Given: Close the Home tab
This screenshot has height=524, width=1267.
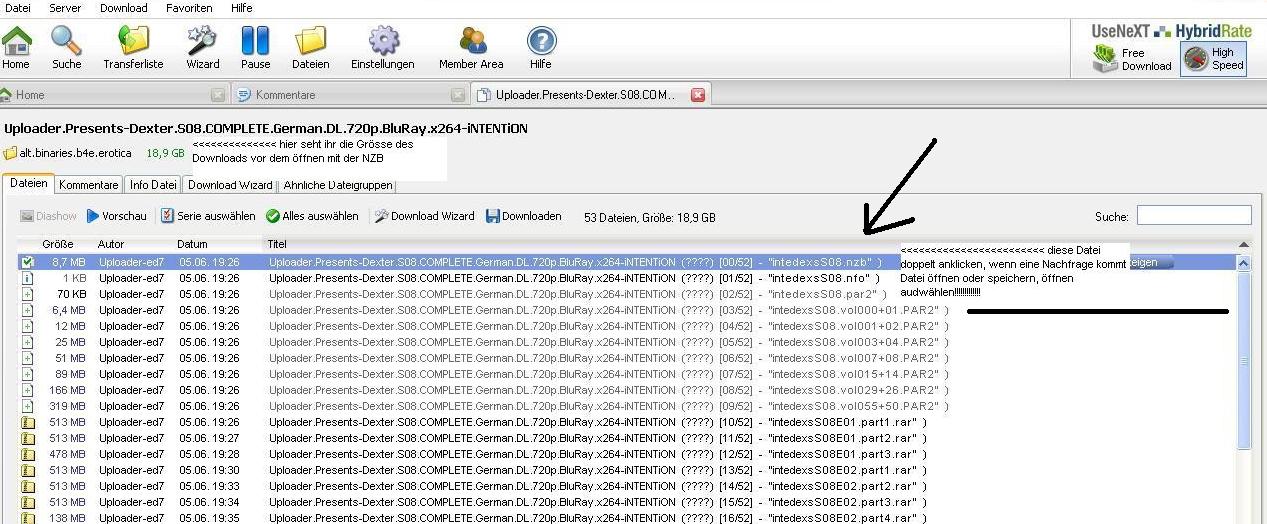Looking at the screenshot, I should 218,95.
